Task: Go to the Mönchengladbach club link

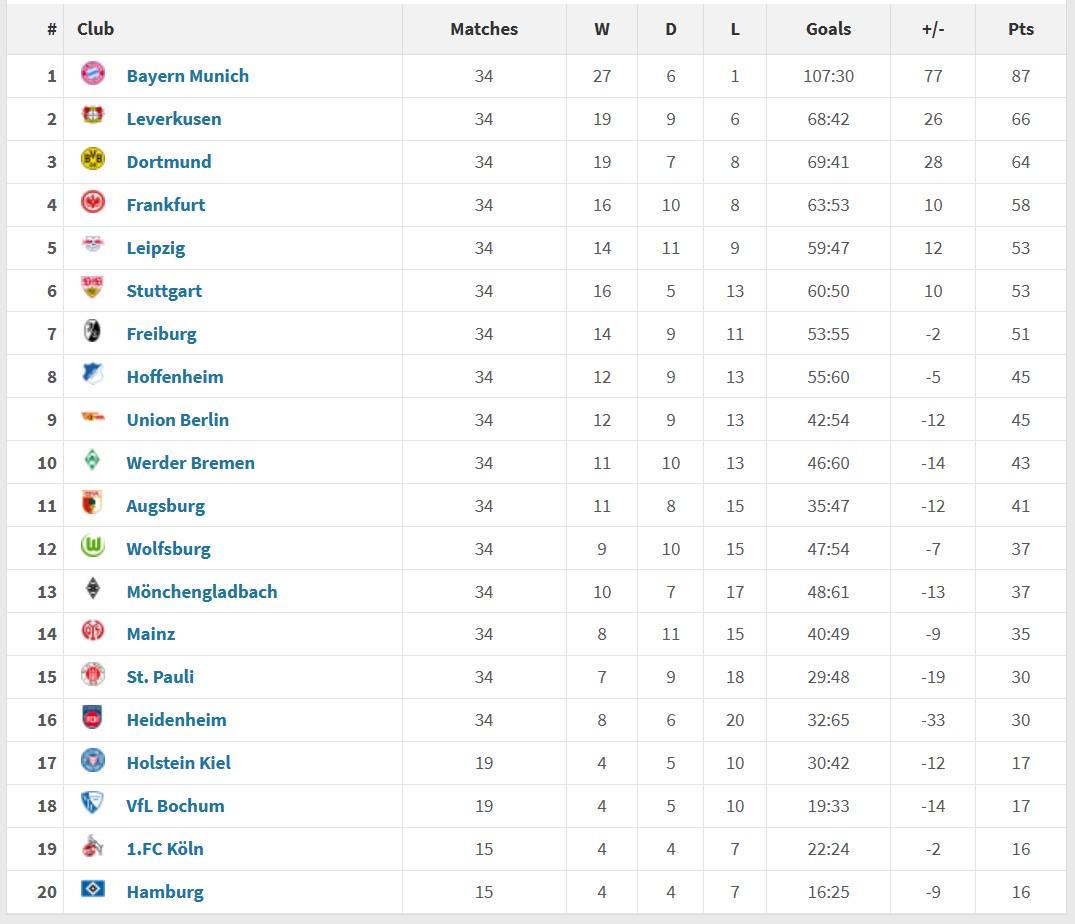Action: pos(201,592)
